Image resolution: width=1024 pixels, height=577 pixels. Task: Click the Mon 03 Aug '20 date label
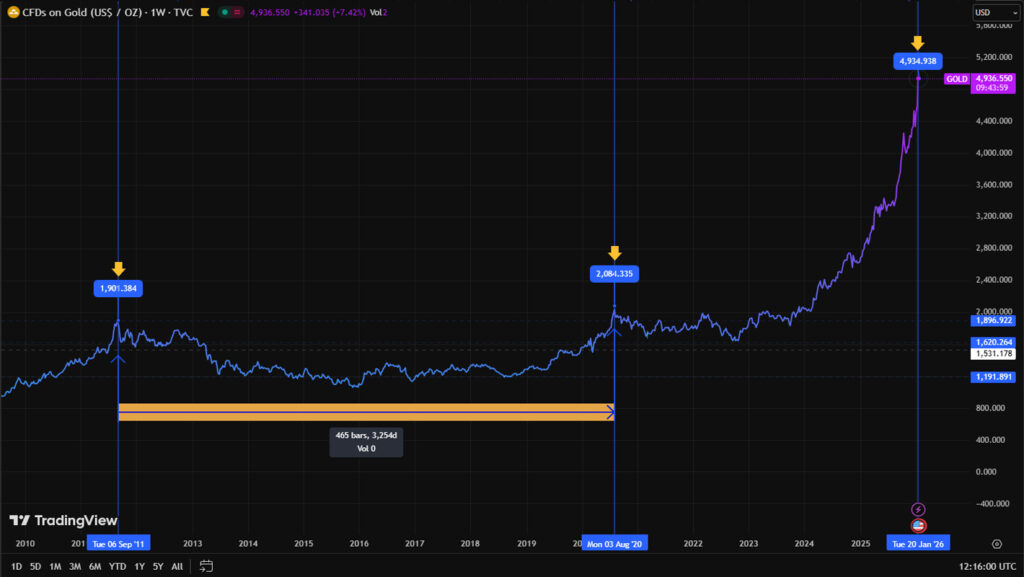pyautogui.click(x=615, y=544)
